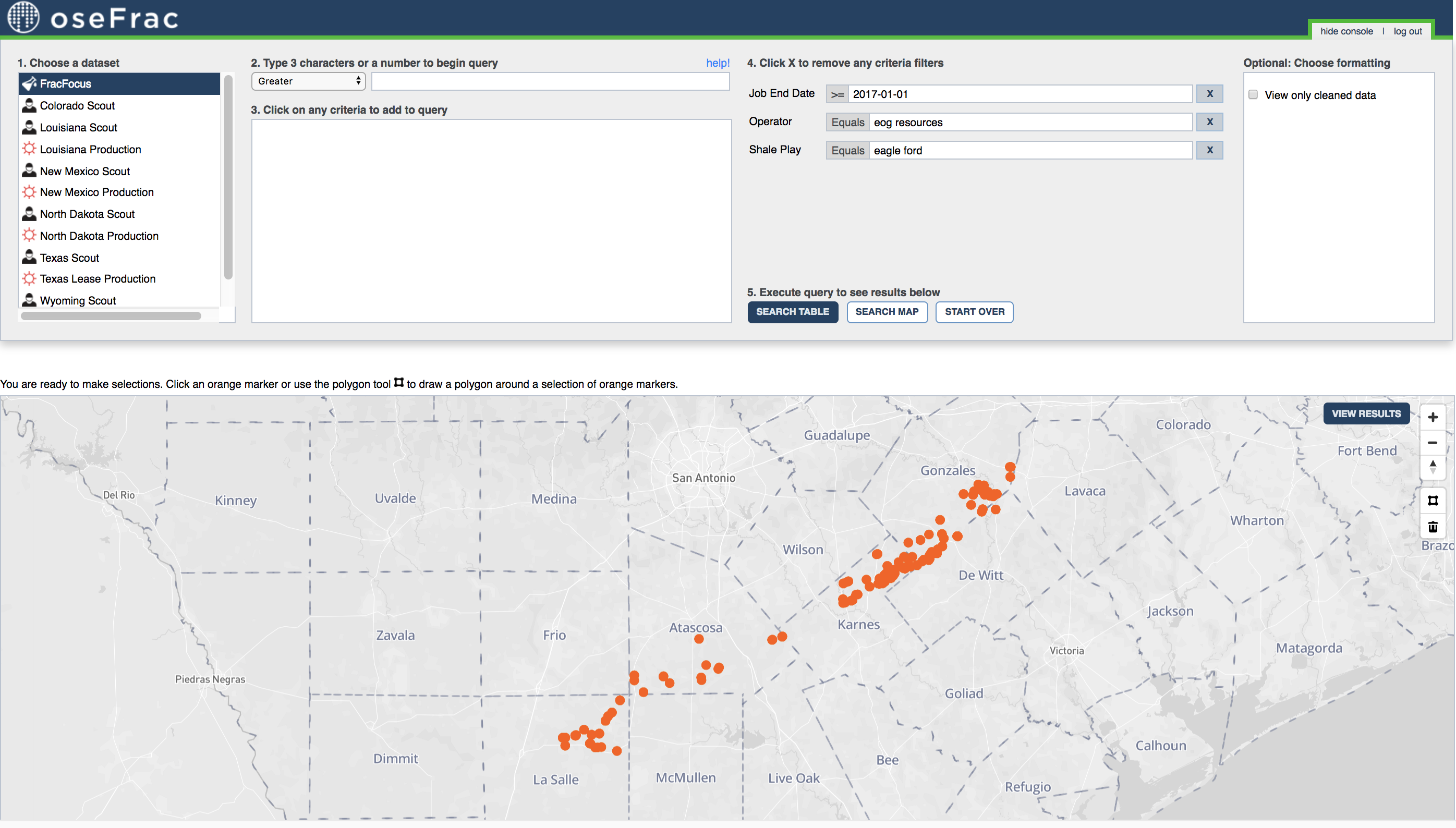1456x828 pixels.
Task: Click the dataset list horizontal scrollbar
Action: click(111, 315)
